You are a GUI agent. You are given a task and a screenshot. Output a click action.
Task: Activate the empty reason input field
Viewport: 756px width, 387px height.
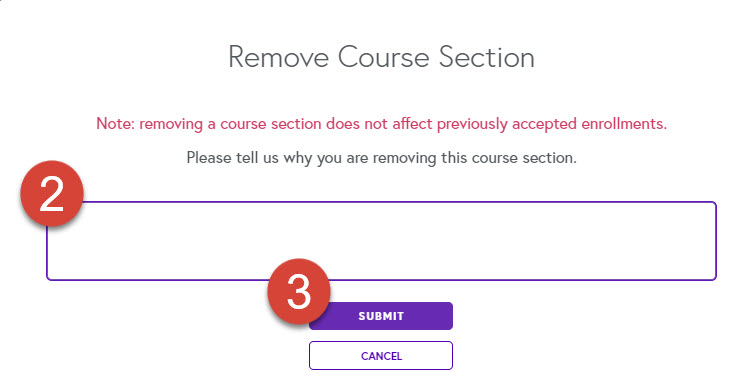(381, 240)
